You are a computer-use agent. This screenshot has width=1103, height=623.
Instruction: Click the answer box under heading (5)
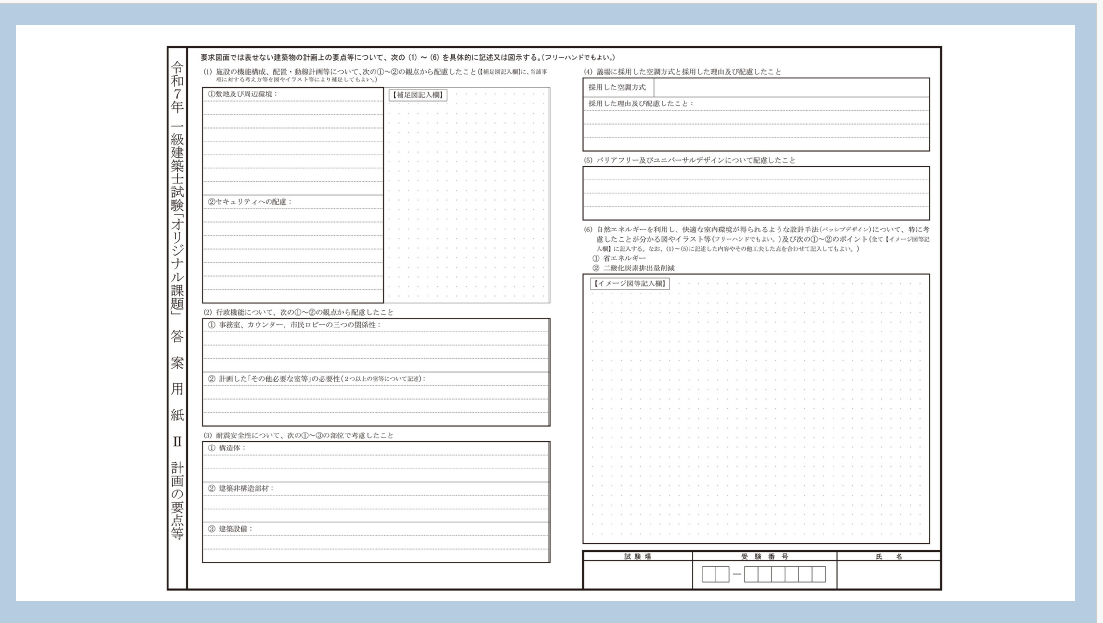(x=756, y=193)
